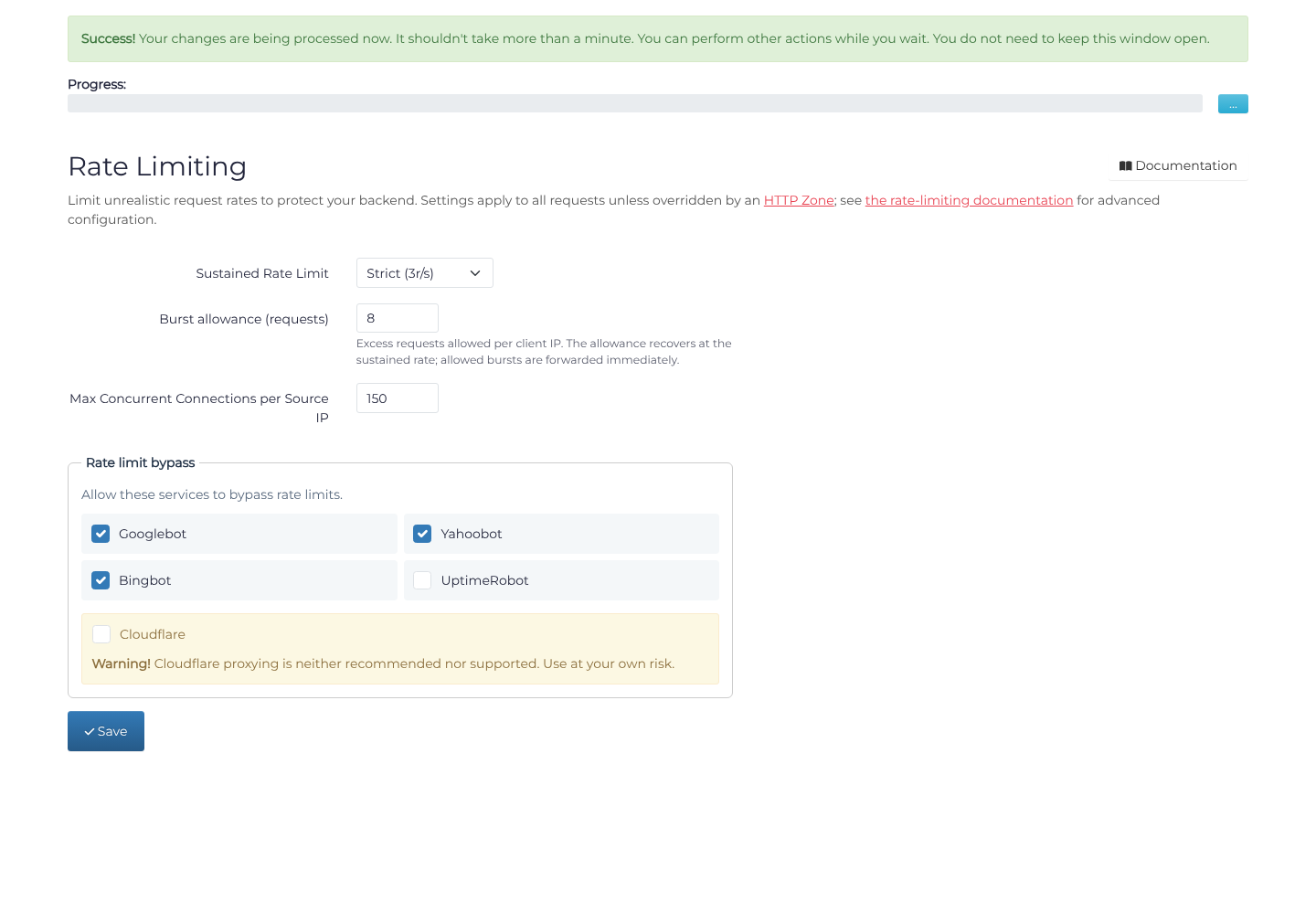The image size is (1316, 902).
Task: Click the Rate Limiting heading
Action: pos(157,166)
